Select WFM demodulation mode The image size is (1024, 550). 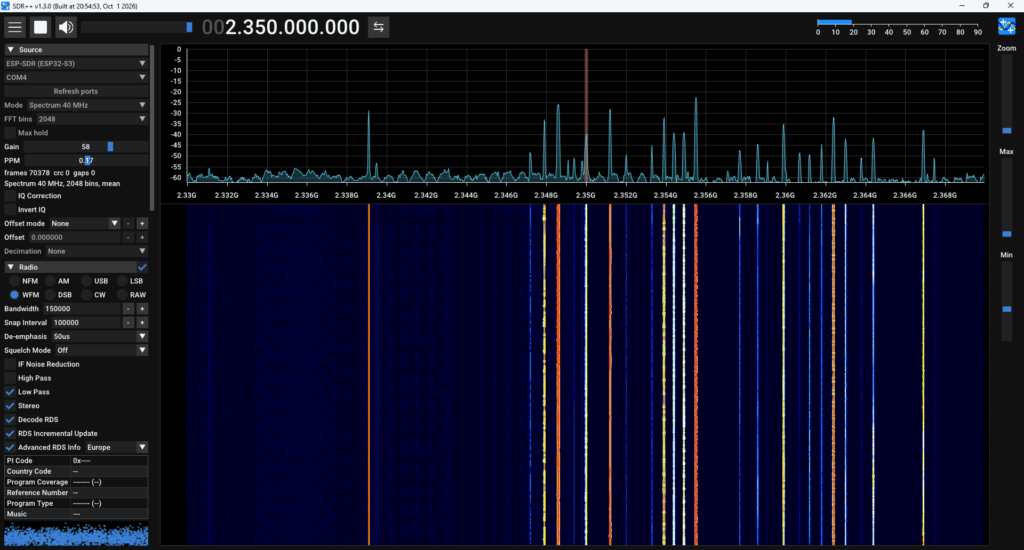click(x=14, y=295)
